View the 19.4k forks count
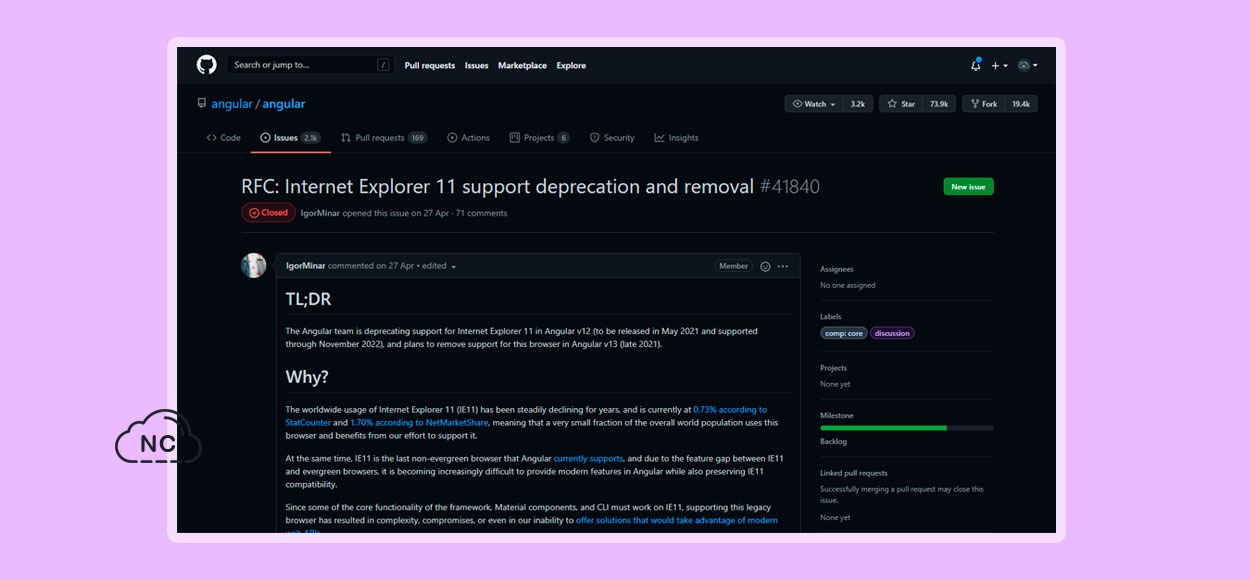This screenshot has height=580, width=1250. 1021,104
